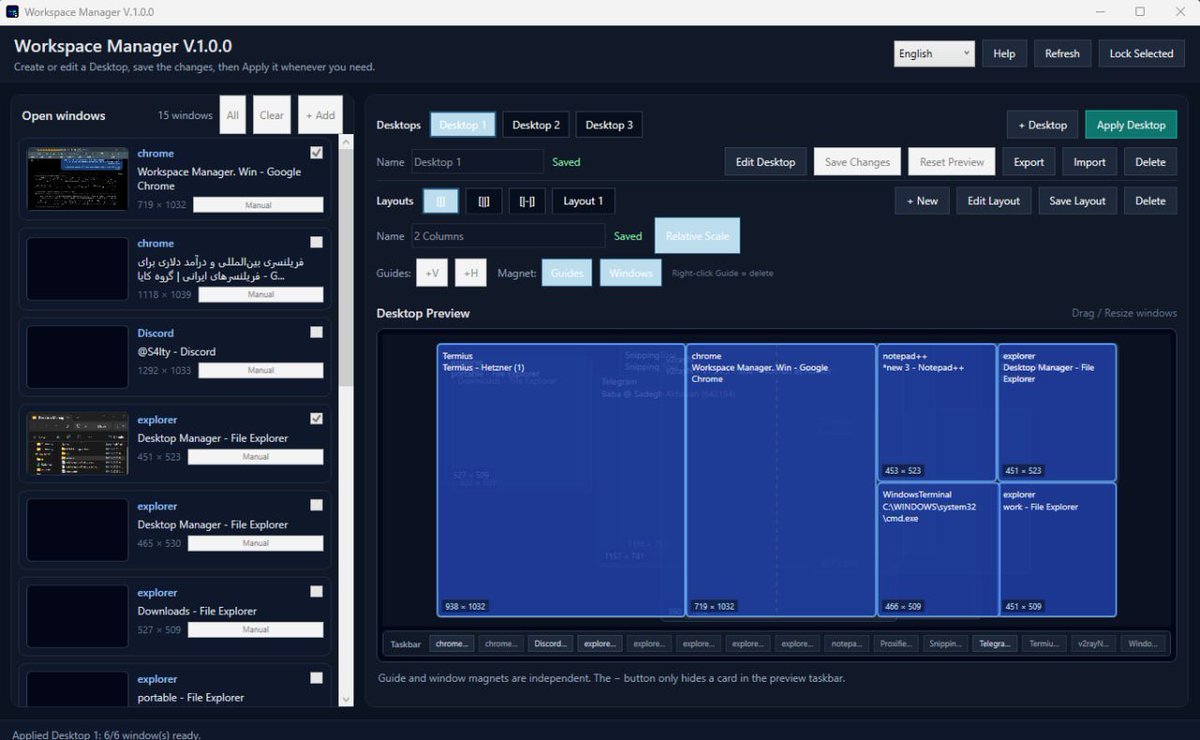Select the Termius window in Desktop Preview
The height and width of the screenshot is (740, 1200).
coord(561,480)
